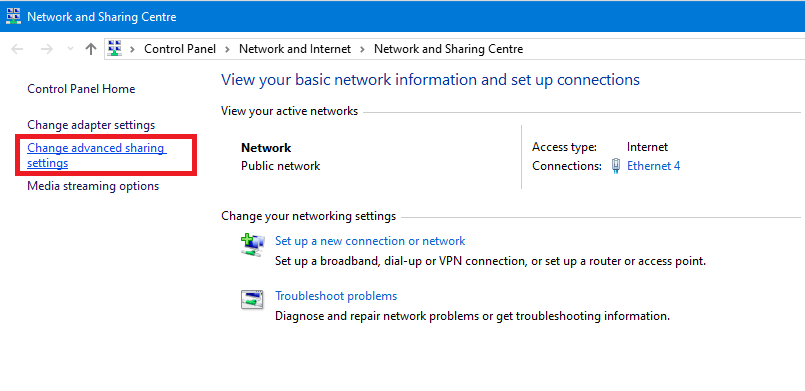Click 'View your active networks' section label

(x=290, y=111)
